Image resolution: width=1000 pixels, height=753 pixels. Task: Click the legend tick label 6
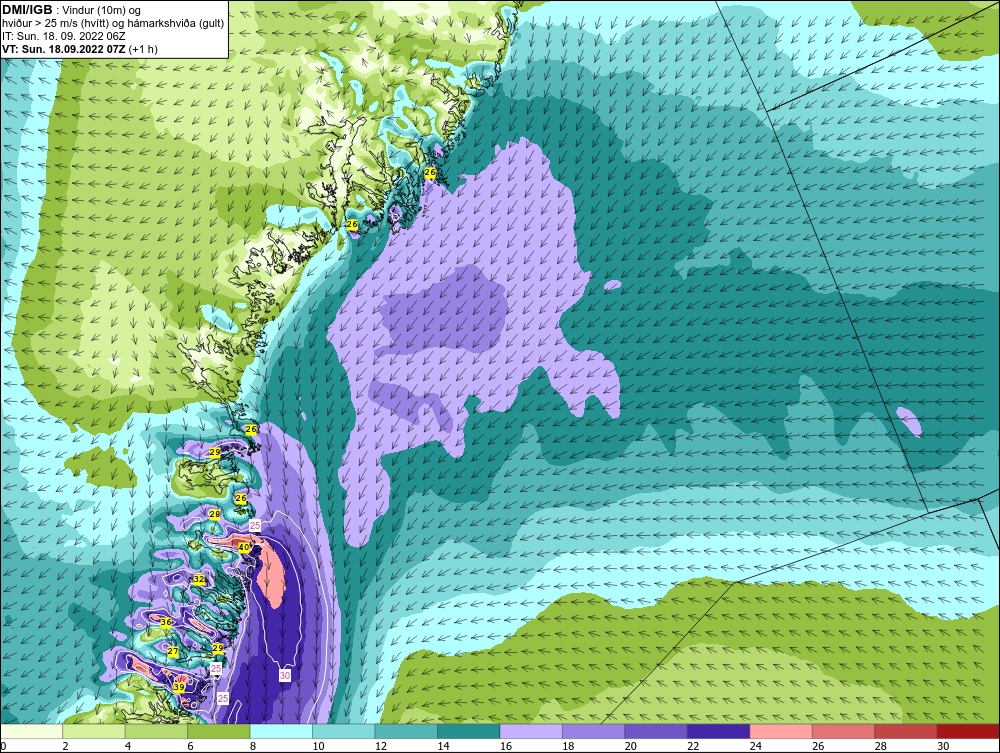pos(191,746)
